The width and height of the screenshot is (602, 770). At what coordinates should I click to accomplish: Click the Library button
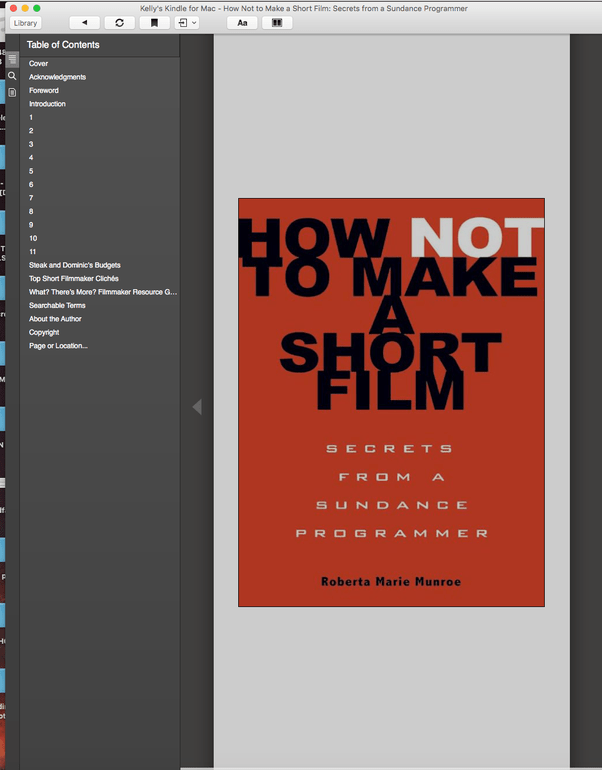[x=26, y=23]
